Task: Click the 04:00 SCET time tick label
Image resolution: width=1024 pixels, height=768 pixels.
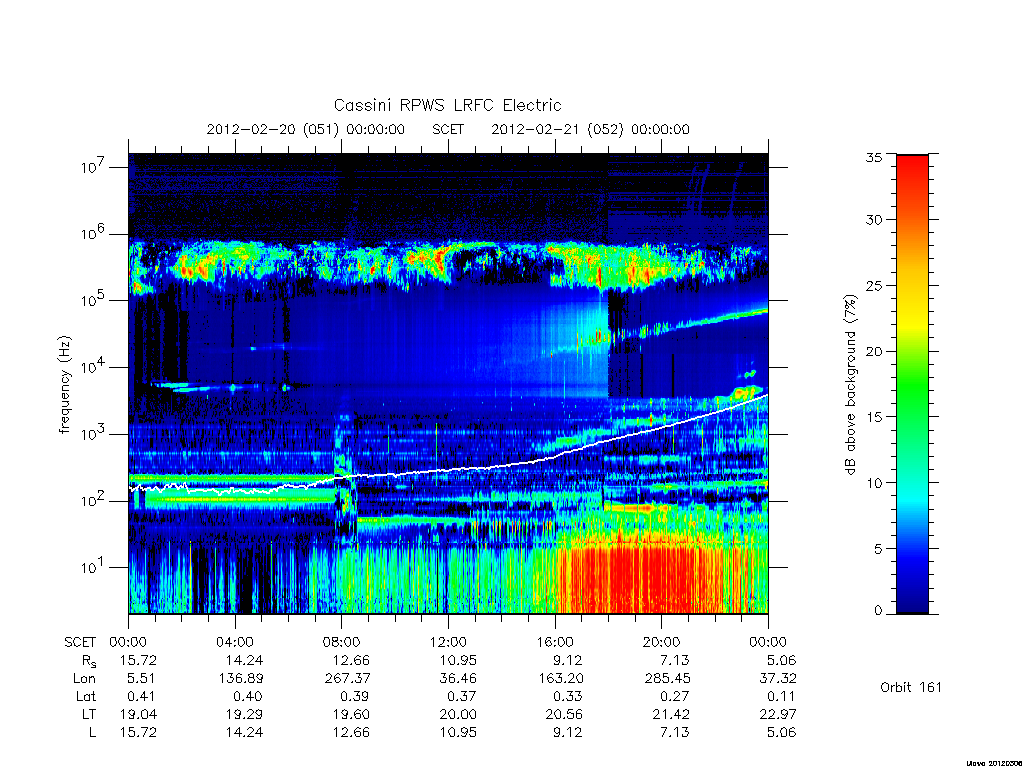Action: point(234,642)
